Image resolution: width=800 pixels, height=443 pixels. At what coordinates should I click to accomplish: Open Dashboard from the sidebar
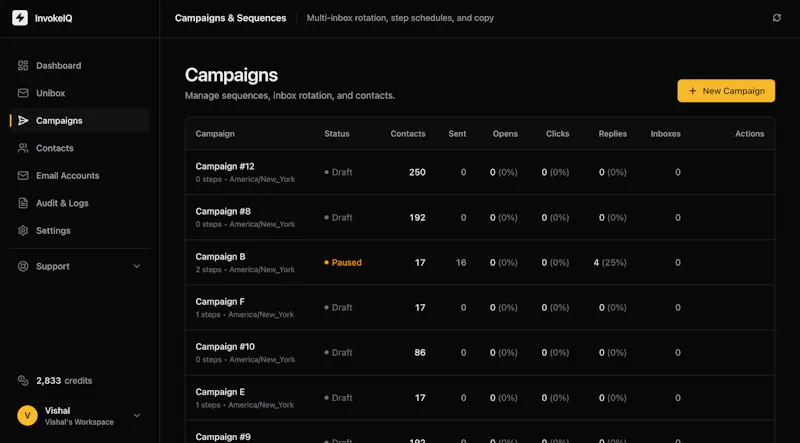(x=79, y=65)
